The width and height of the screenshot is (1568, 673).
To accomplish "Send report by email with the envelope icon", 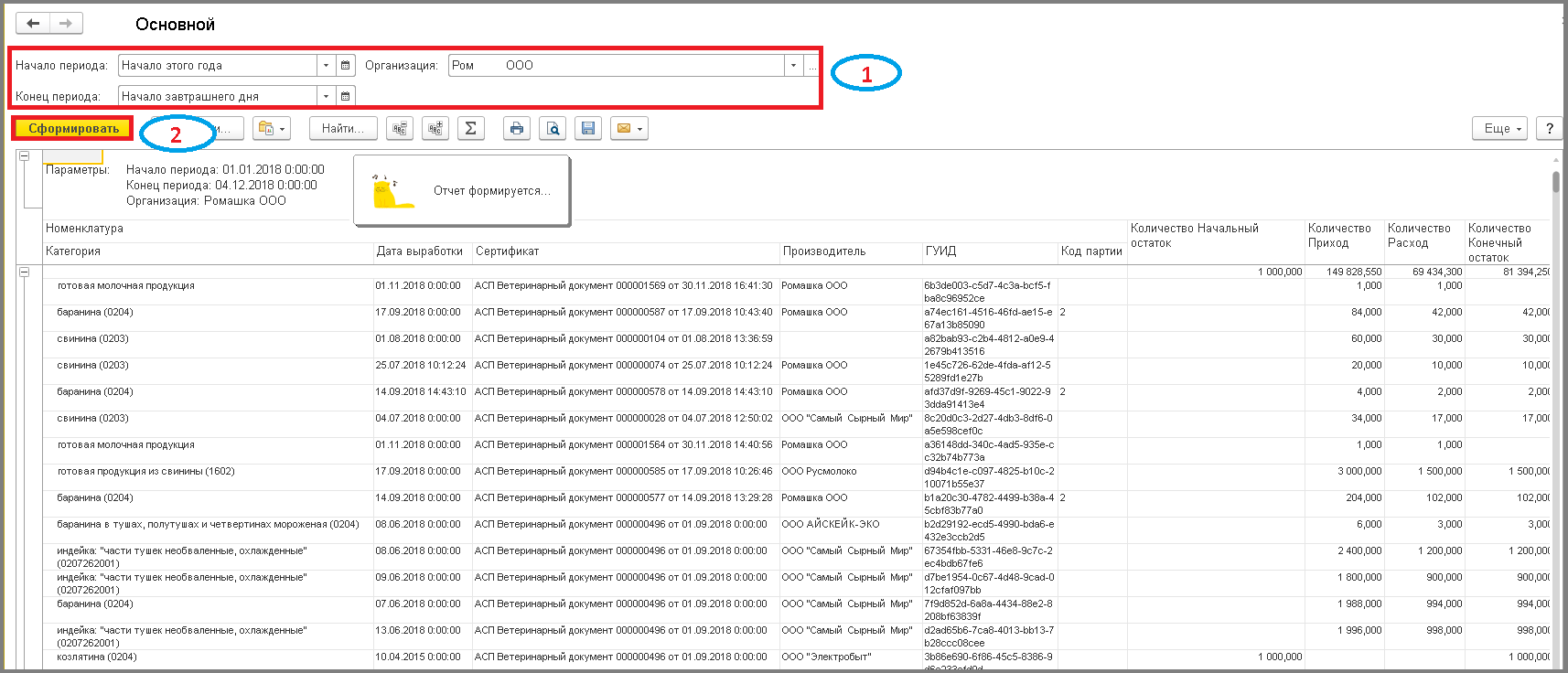I will tap(629, 129).
